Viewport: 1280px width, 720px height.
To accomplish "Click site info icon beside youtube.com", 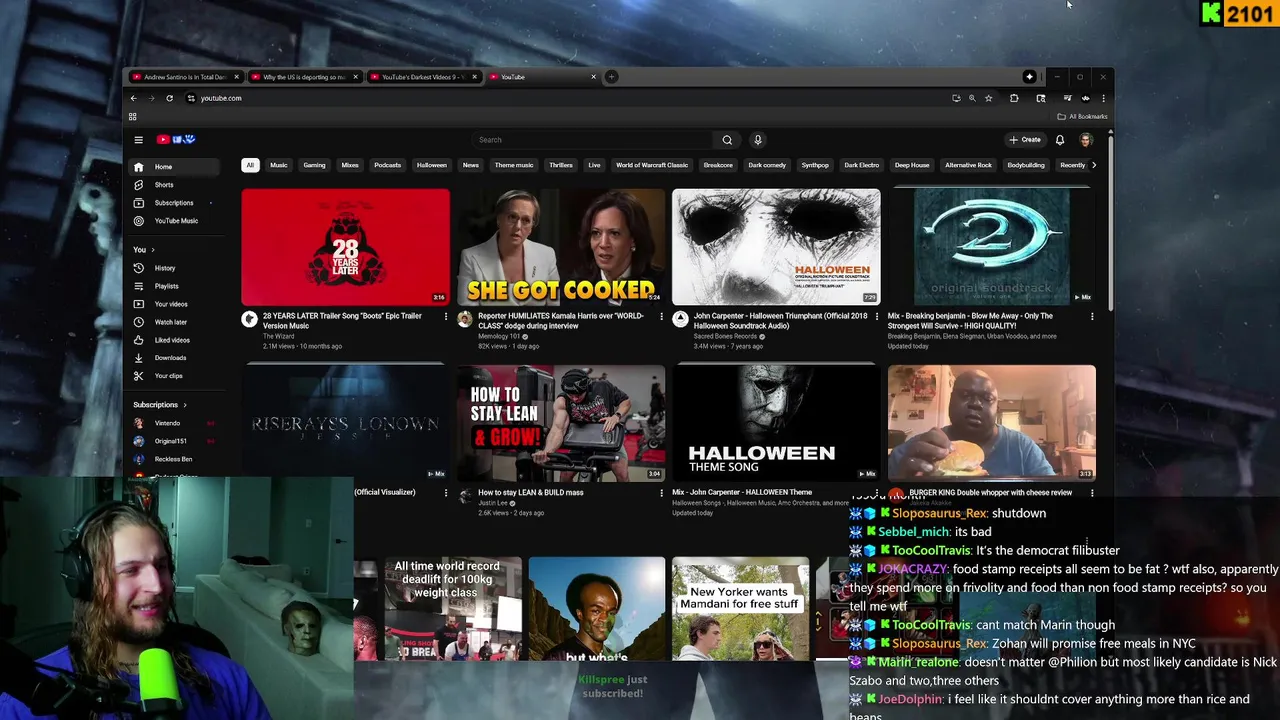I will point(190,98).
